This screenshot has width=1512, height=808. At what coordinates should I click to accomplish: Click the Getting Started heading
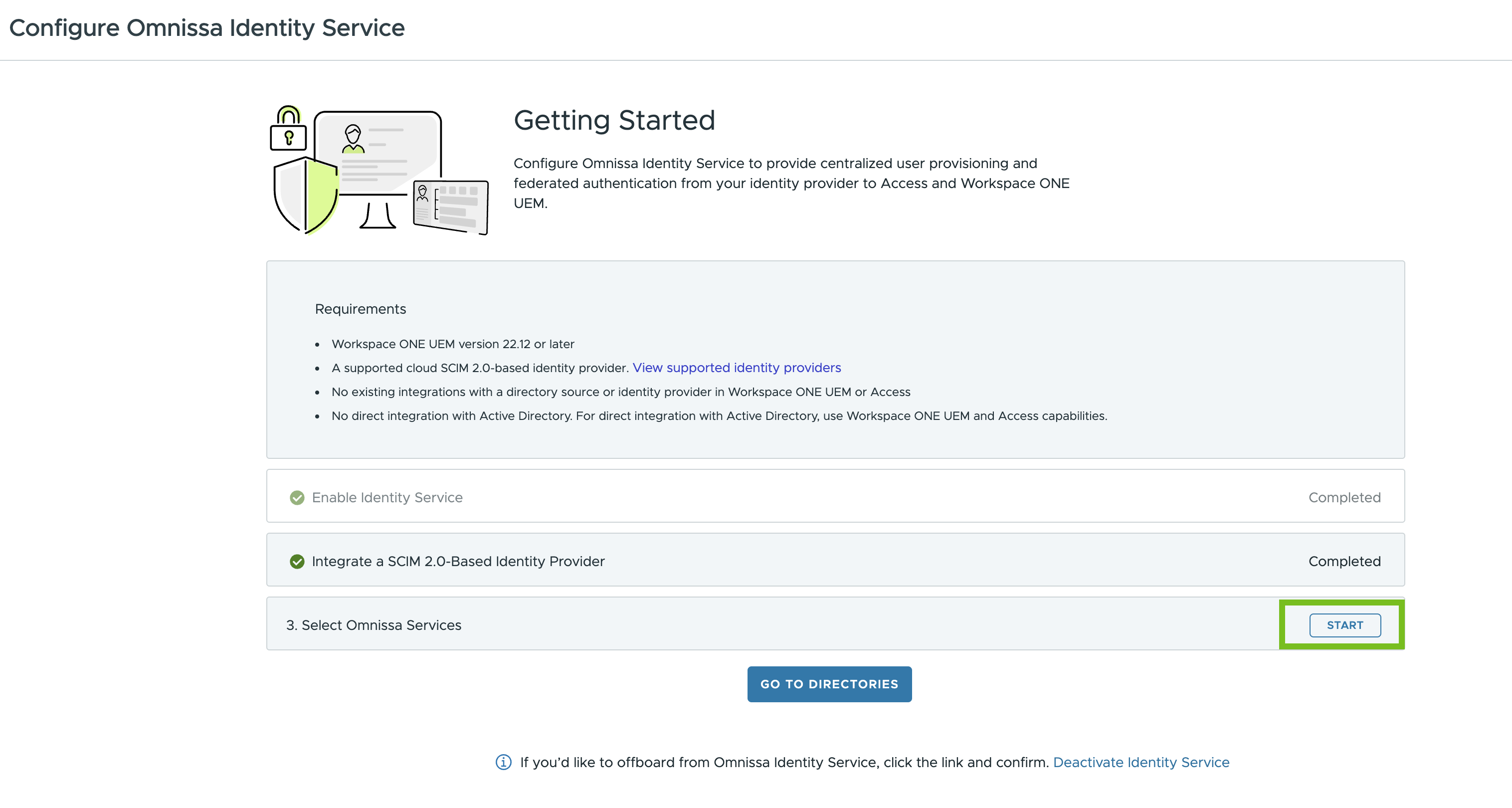[x=614, y=120]
